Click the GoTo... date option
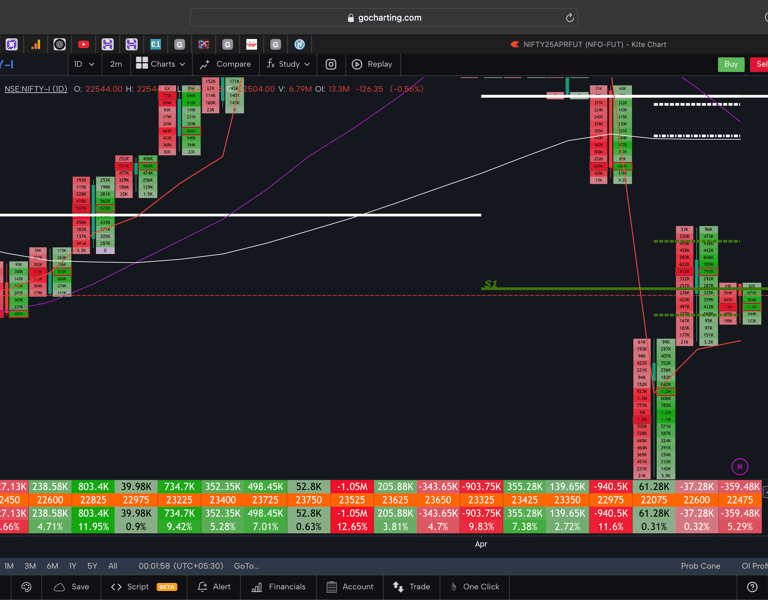Viewport: 768px width, 600px height. (x=246, y=566)
